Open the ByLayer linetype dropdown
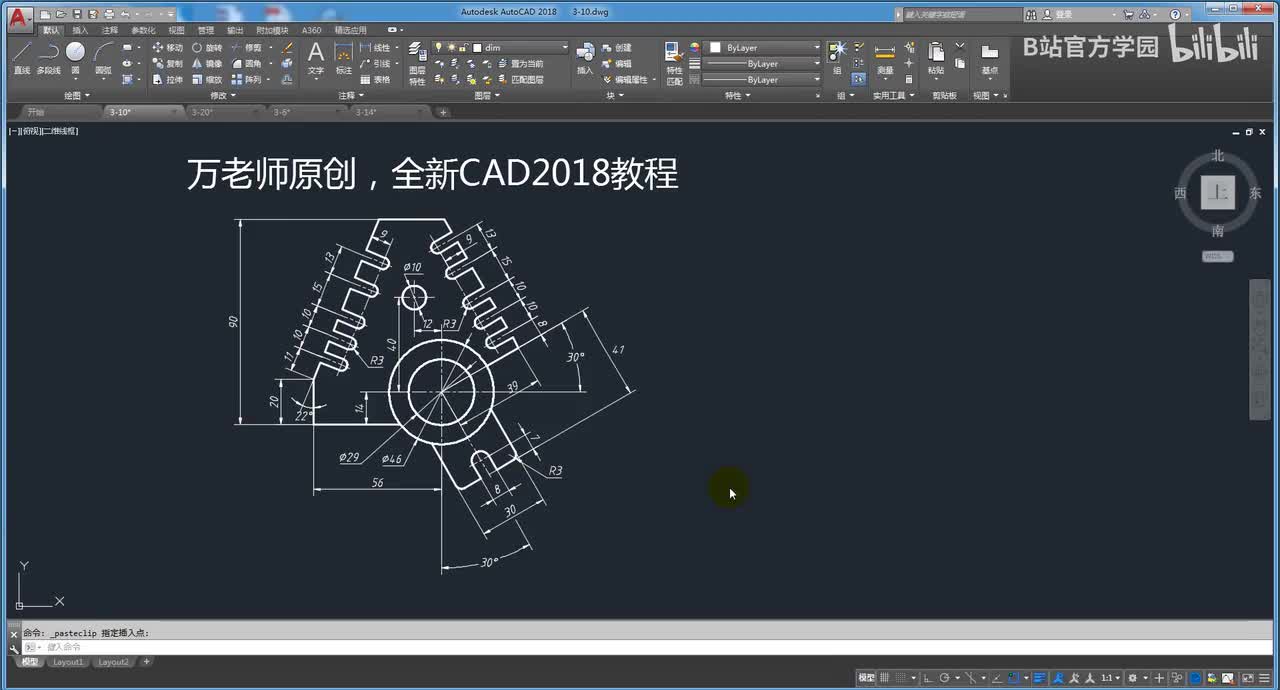The image size is (1280, 690). click(x=764, y=79)
